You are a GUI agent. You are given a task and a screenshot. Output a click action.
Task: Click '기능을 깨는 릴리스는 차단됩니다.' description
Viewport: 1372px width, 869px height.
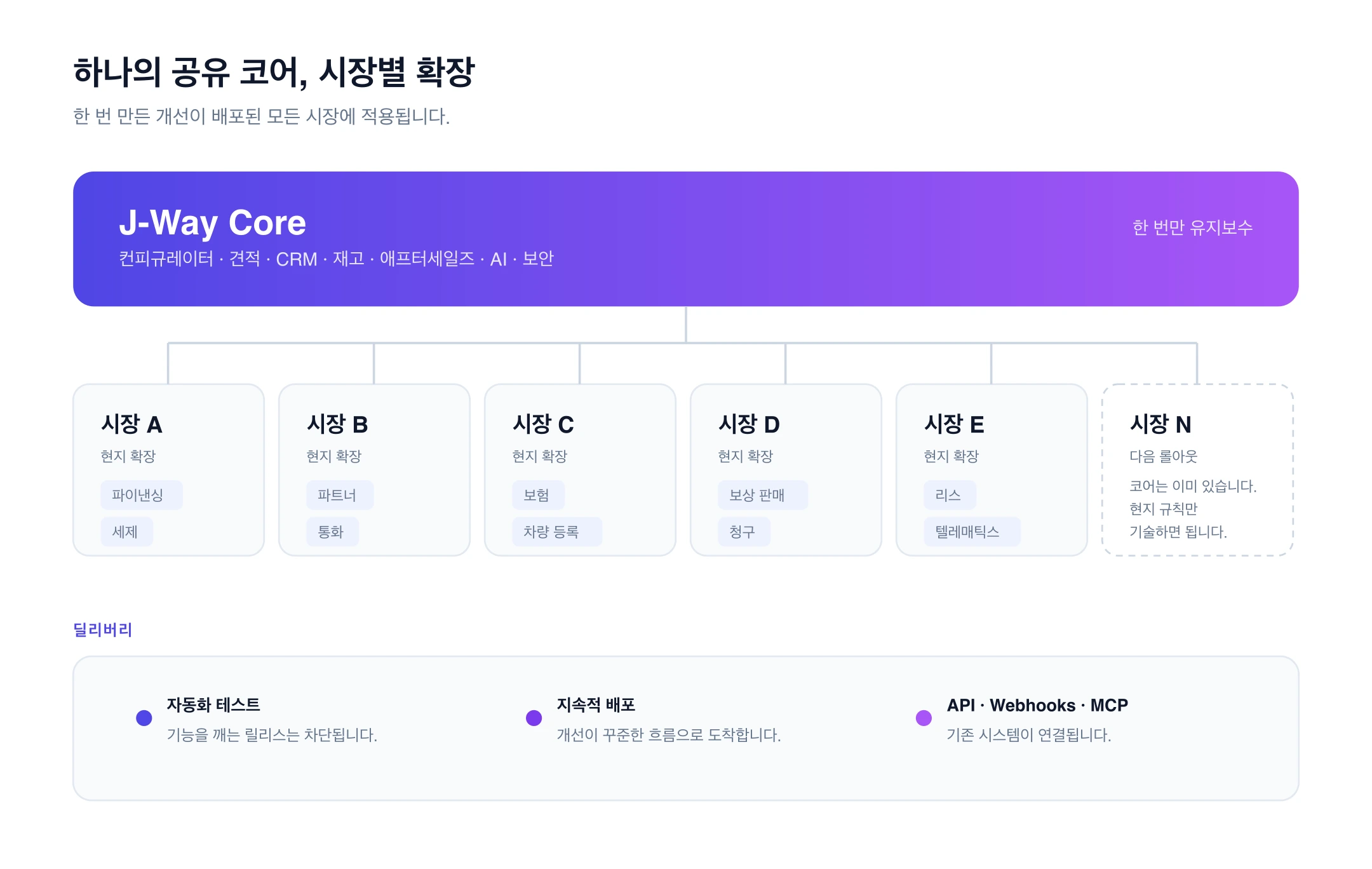(272, 735)
